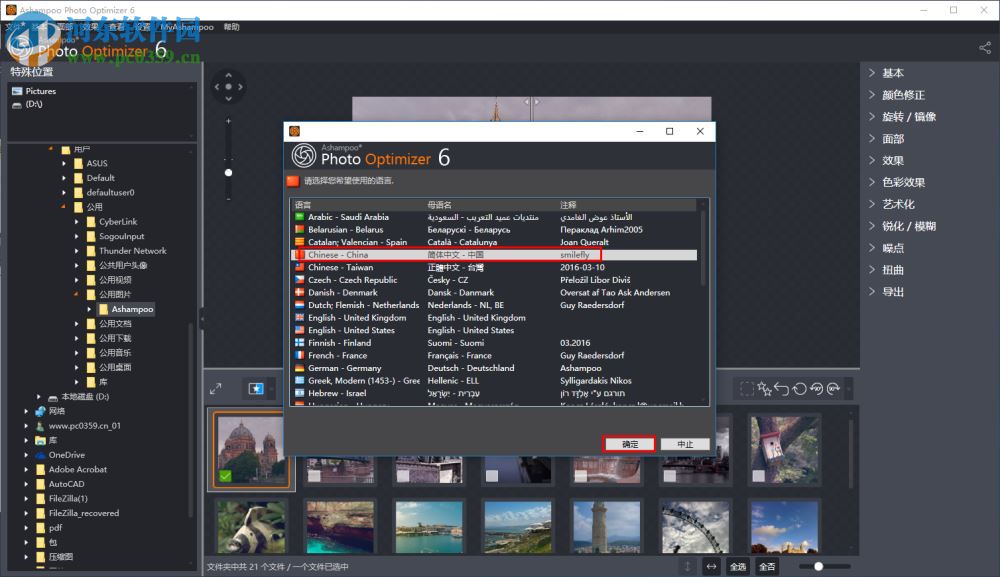This screenshot has height=577, width=1000.
Task: Click the thumbnail size slider handle
Action: pos(818,566)
